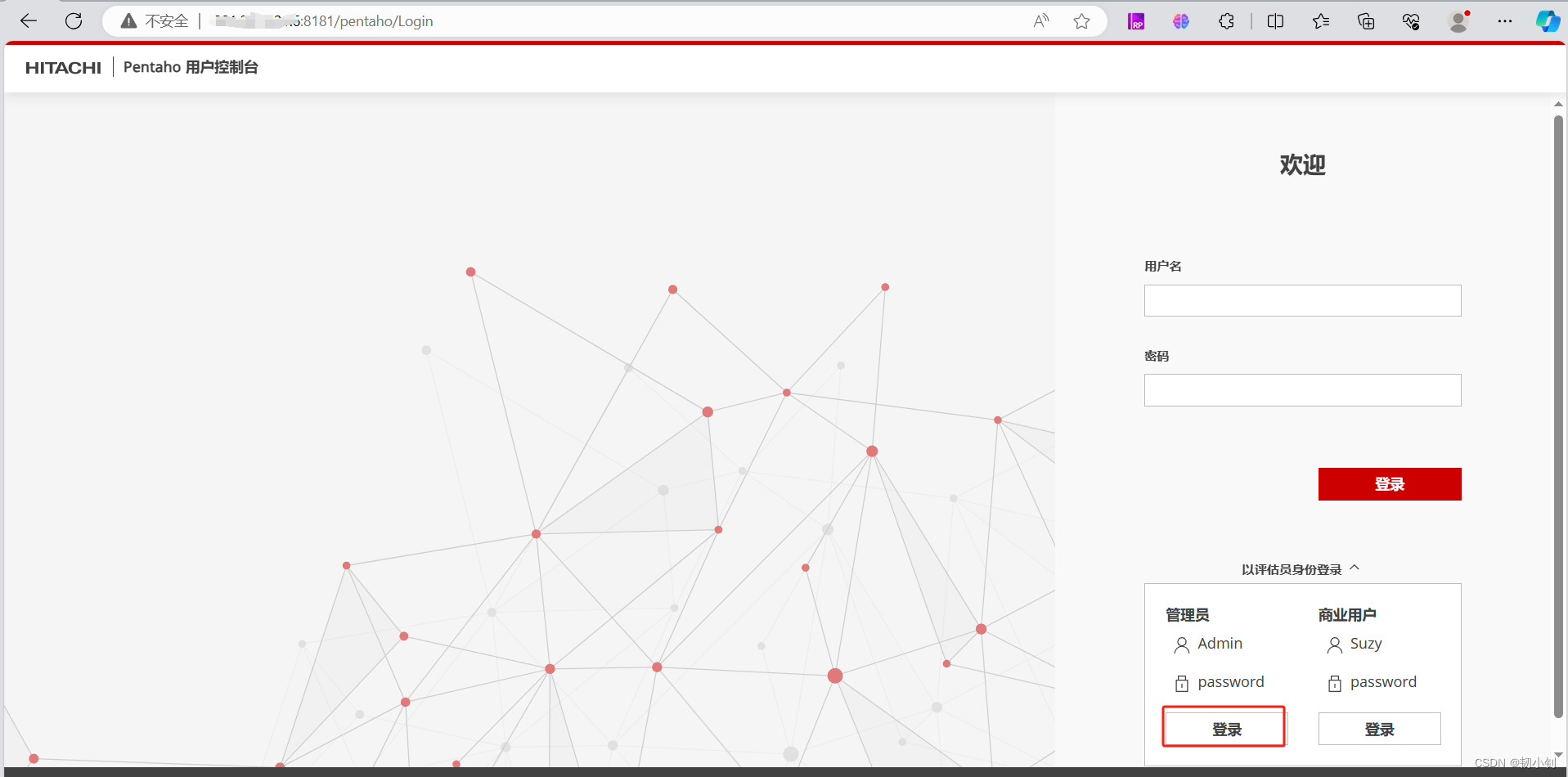Click the '欢迎' heading
The image size is (1568, 777).
point(1302,164)
